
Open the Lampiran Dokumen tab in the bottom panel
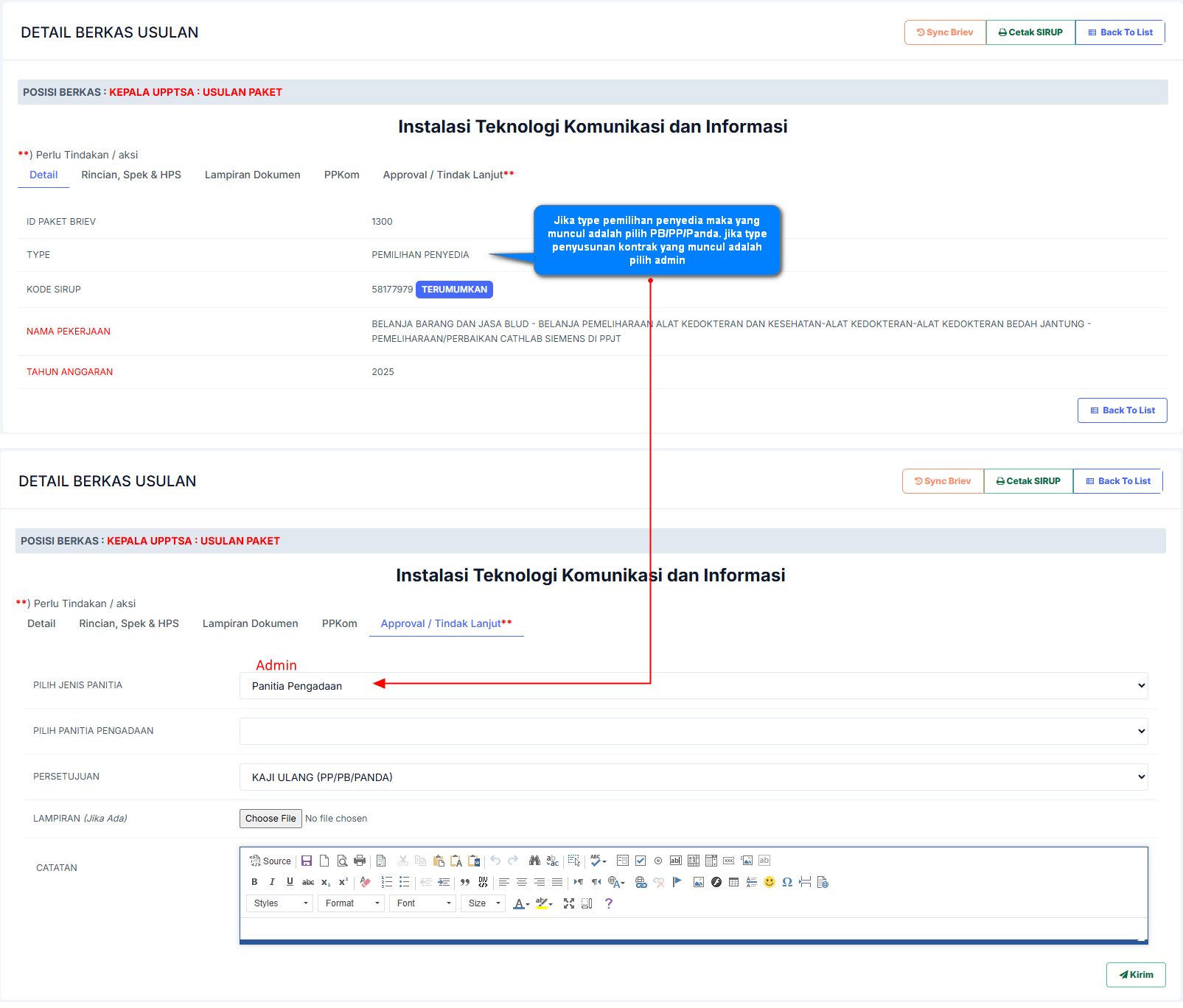click(x=250, y=623)
